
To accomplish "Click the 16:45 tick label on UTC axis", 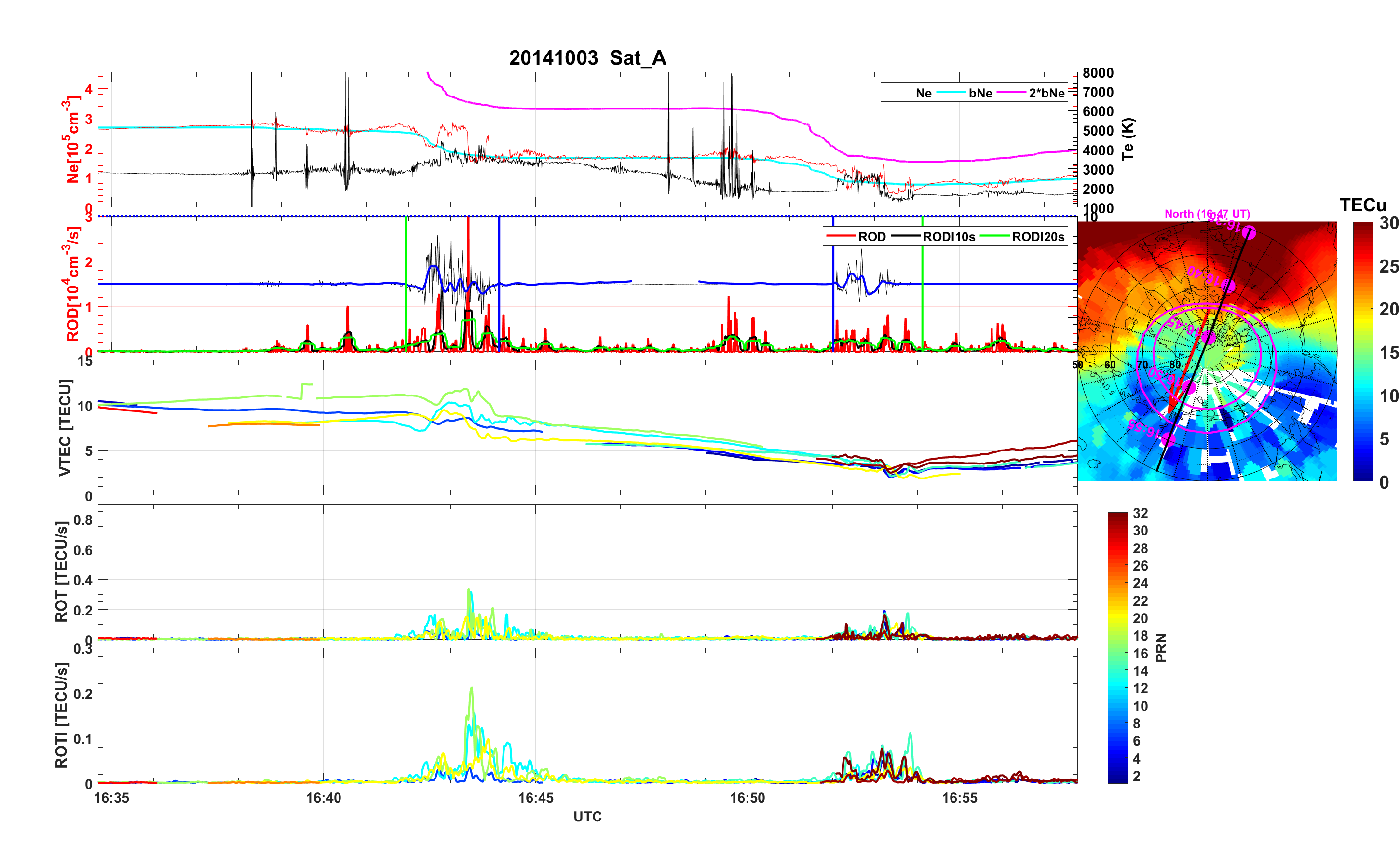I will [x=535, y=797].
